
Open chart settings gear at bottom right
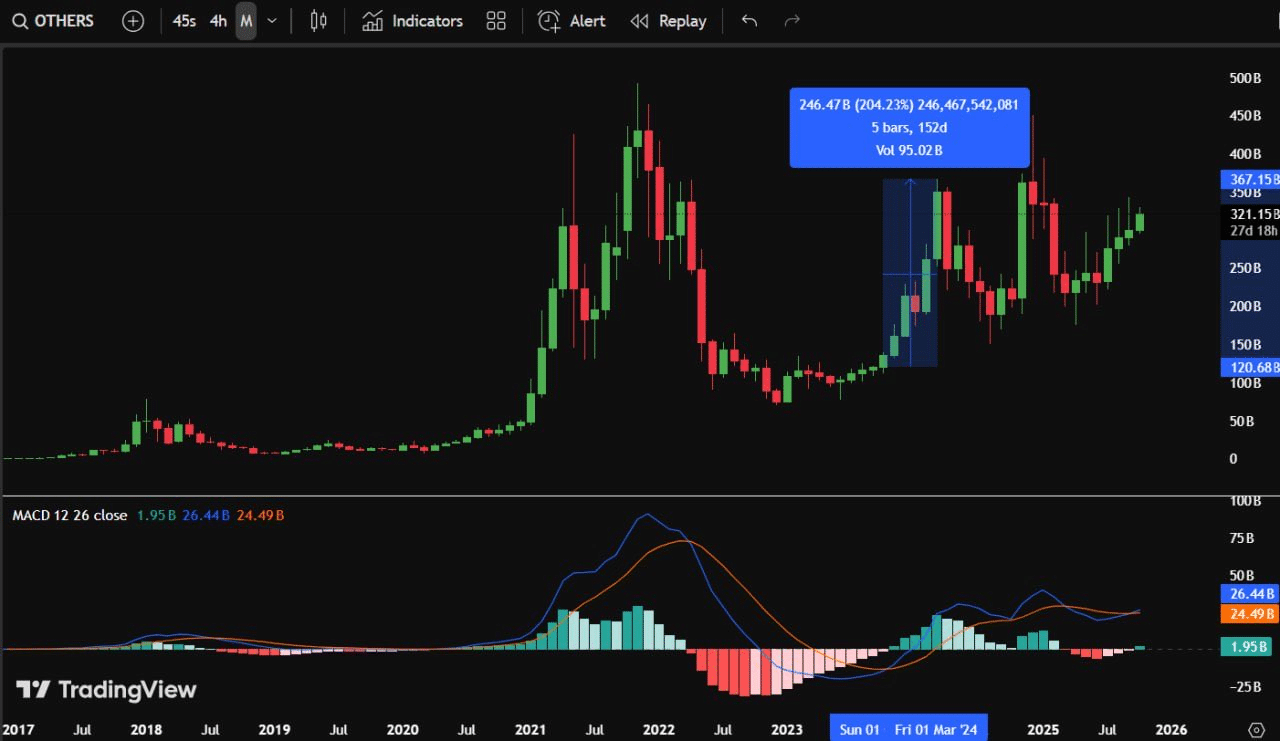pos(1257,729)
